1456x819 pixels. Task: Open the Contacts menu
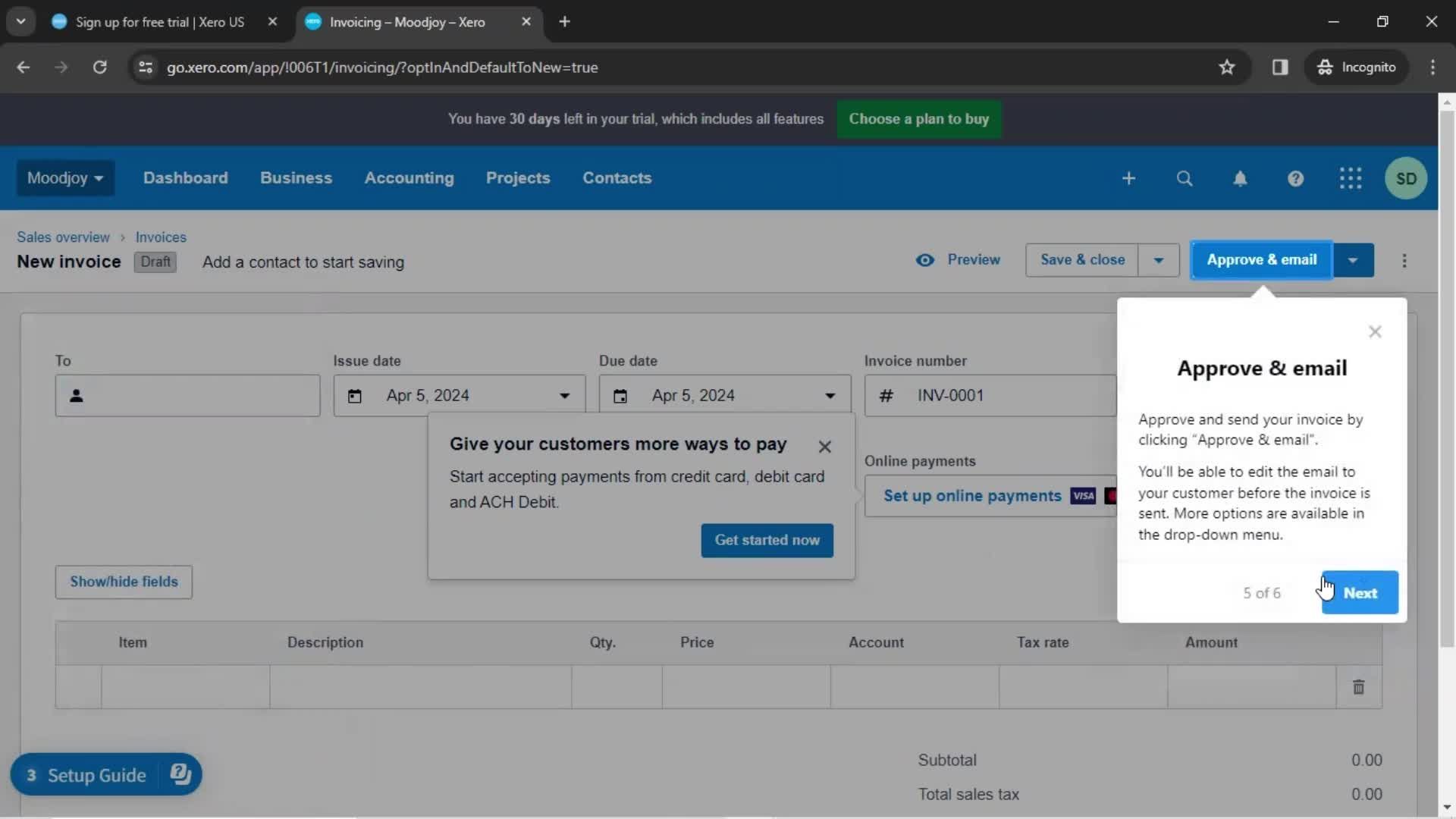[x=617, y=178]
